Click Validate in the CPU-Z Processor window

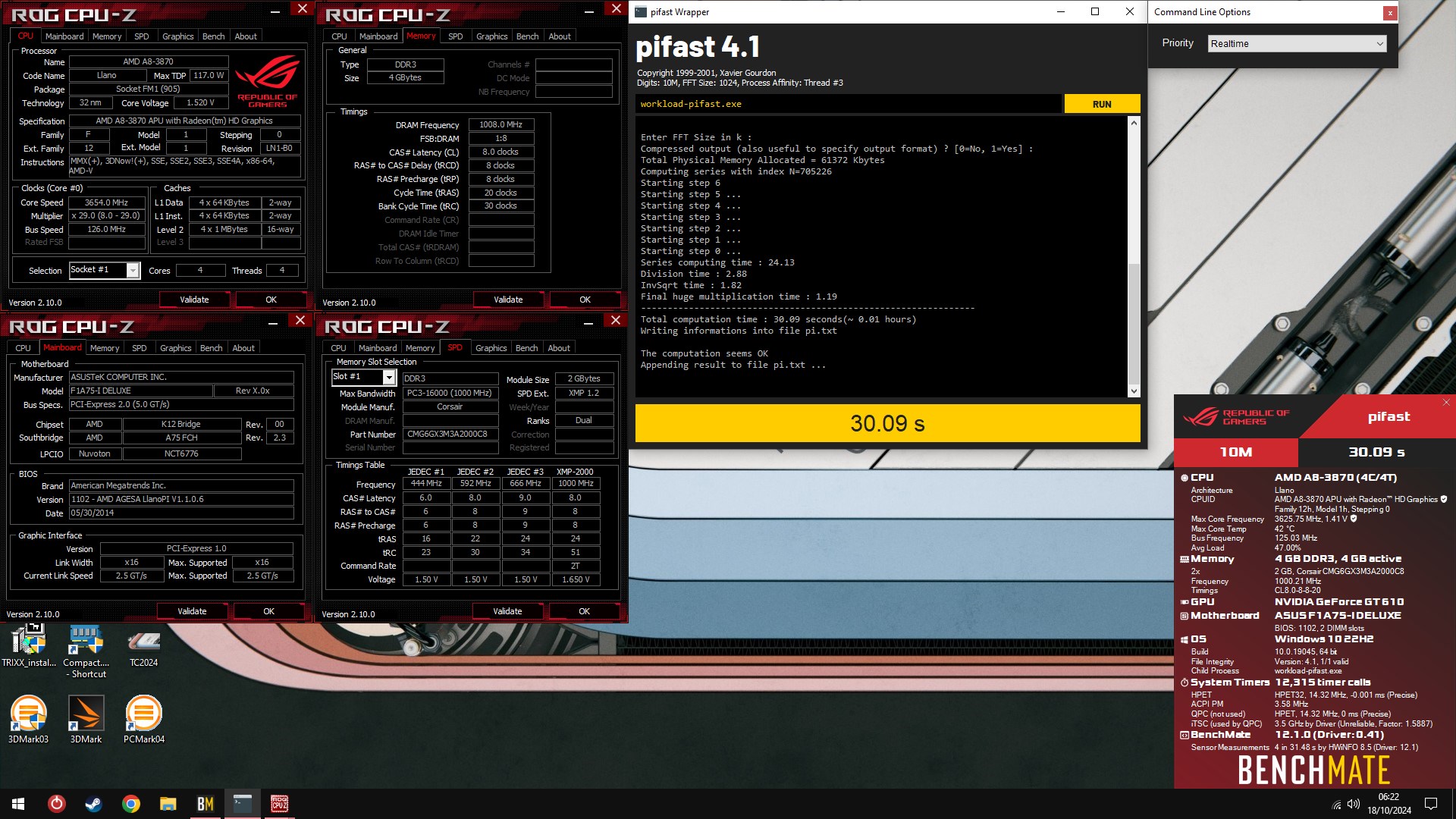pyautogui.click(x=194, y=300)
